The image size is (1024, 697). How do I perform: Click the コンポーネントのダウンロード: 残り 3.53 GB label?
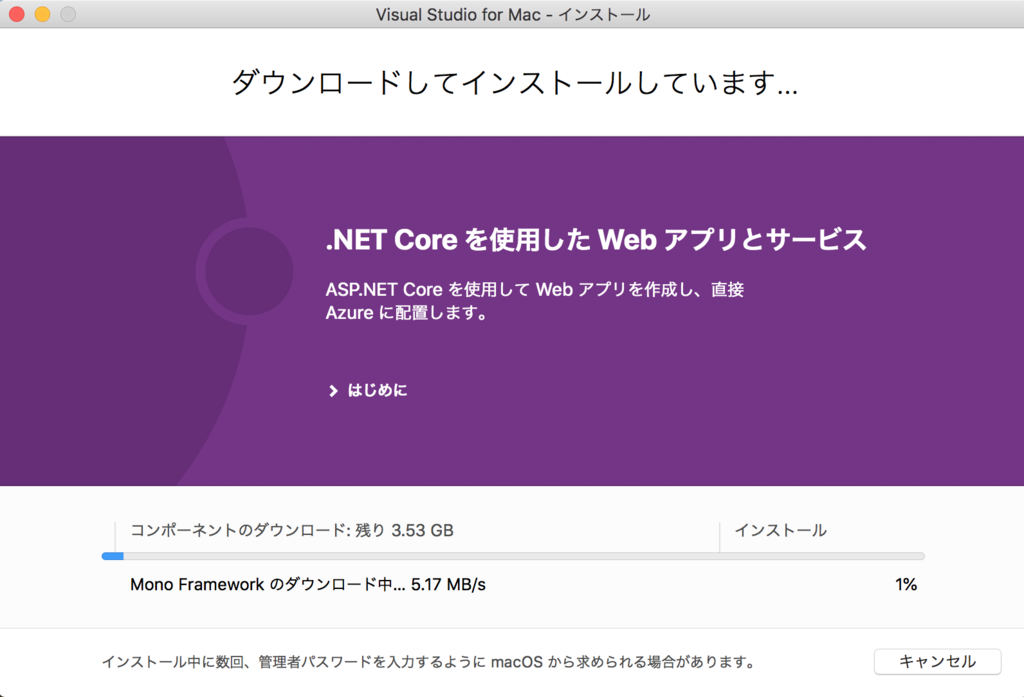291,530
